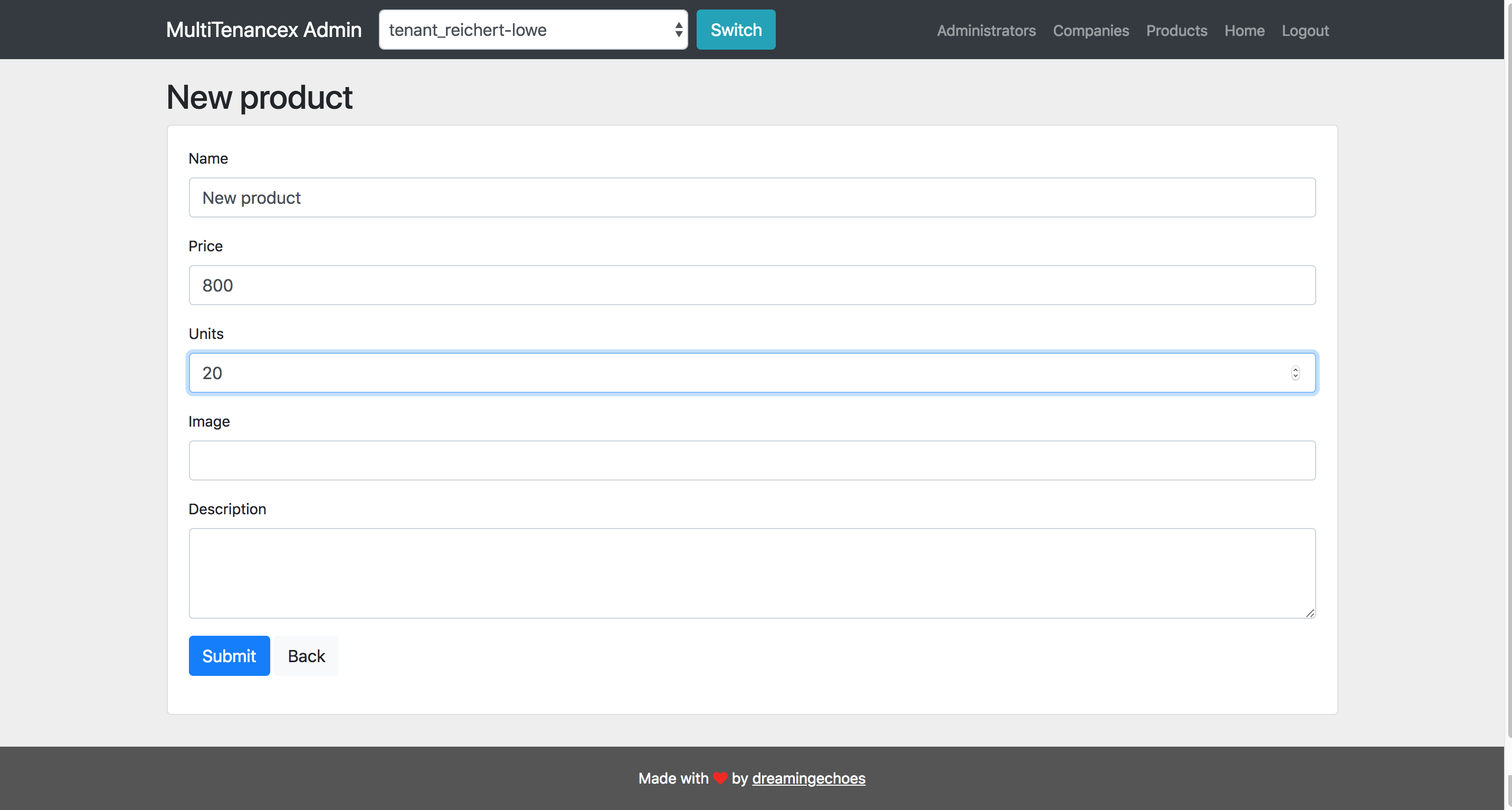Click the Products navigation link
This screenshot has height=810, width=1512.
point(1176,30)
